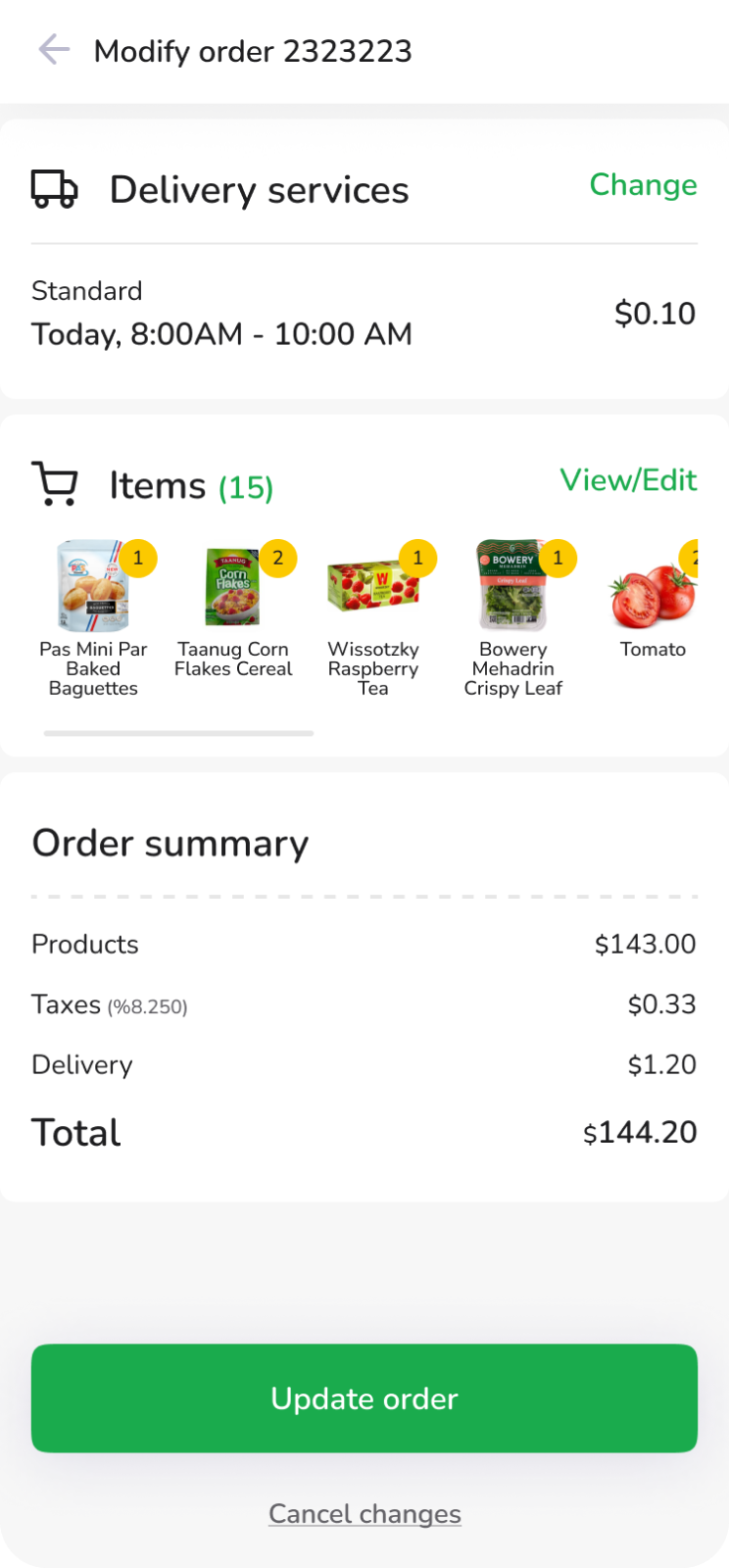Tap the Items (15) heading

pos(191,486)
